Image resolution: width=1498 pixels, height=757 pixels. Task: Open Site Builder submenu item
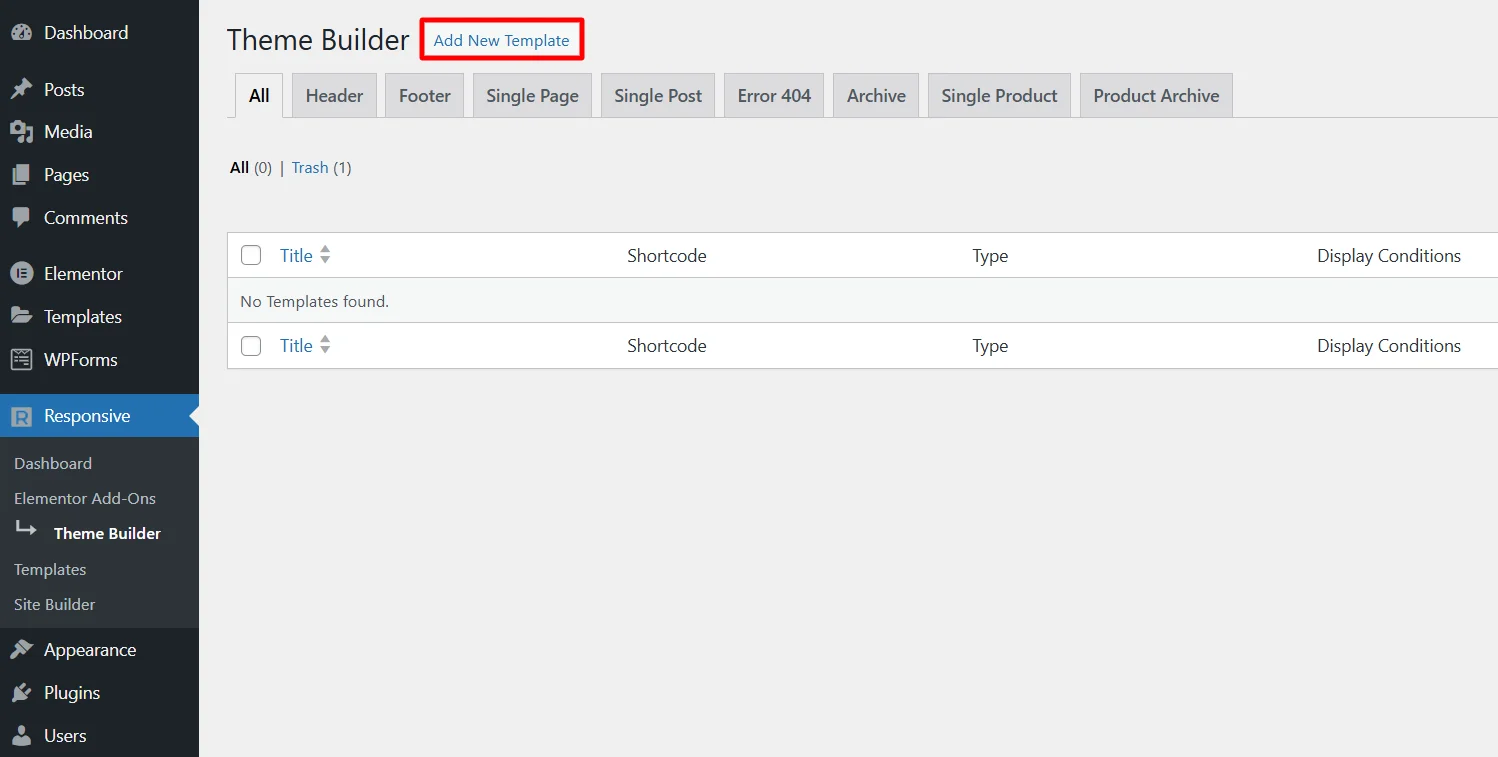pyautogui.click(x=55, y=605)
